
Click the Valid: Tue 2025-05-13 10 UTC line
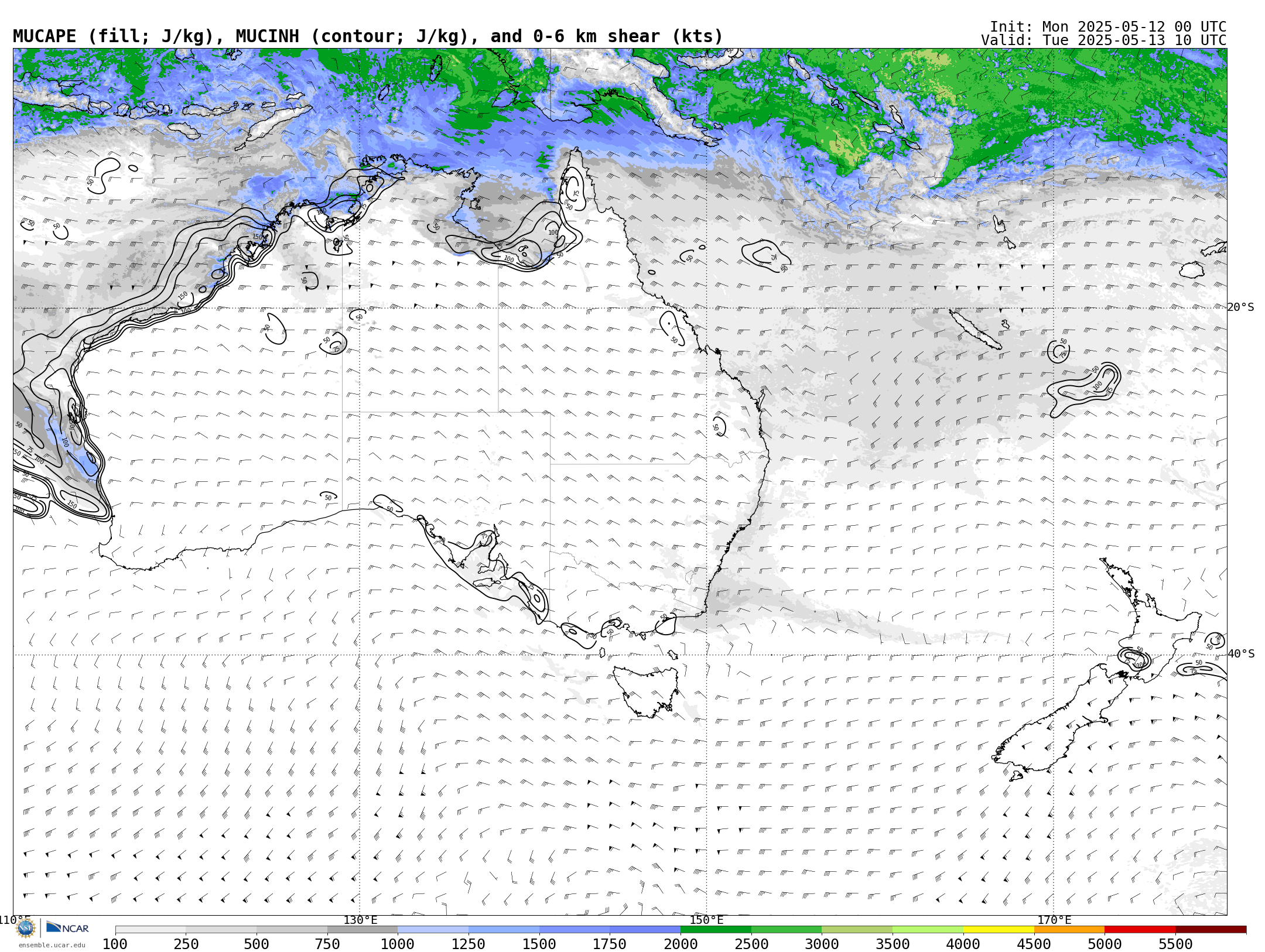1103,40
